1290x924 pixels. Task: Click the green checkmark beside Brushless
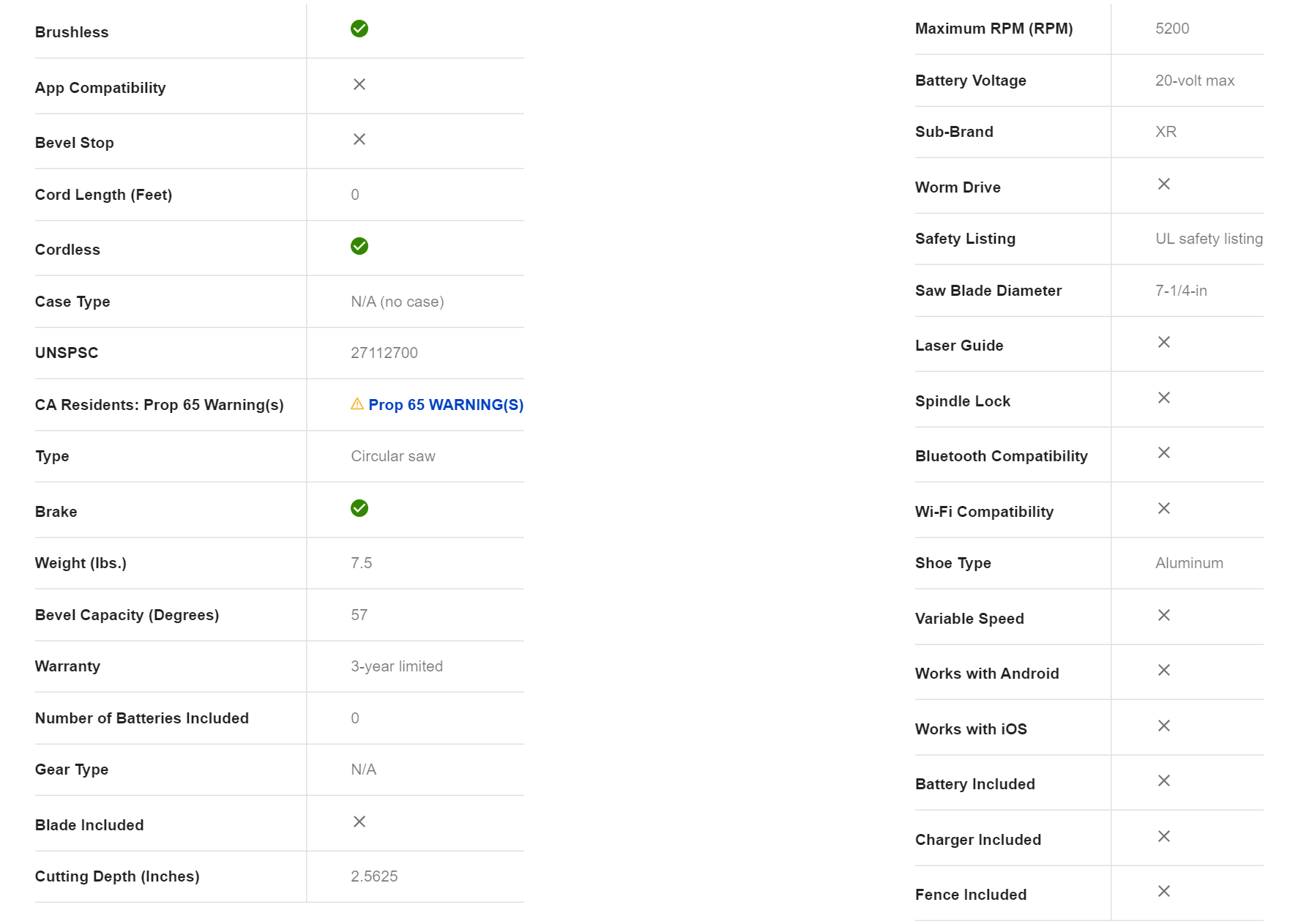point(359,29)
